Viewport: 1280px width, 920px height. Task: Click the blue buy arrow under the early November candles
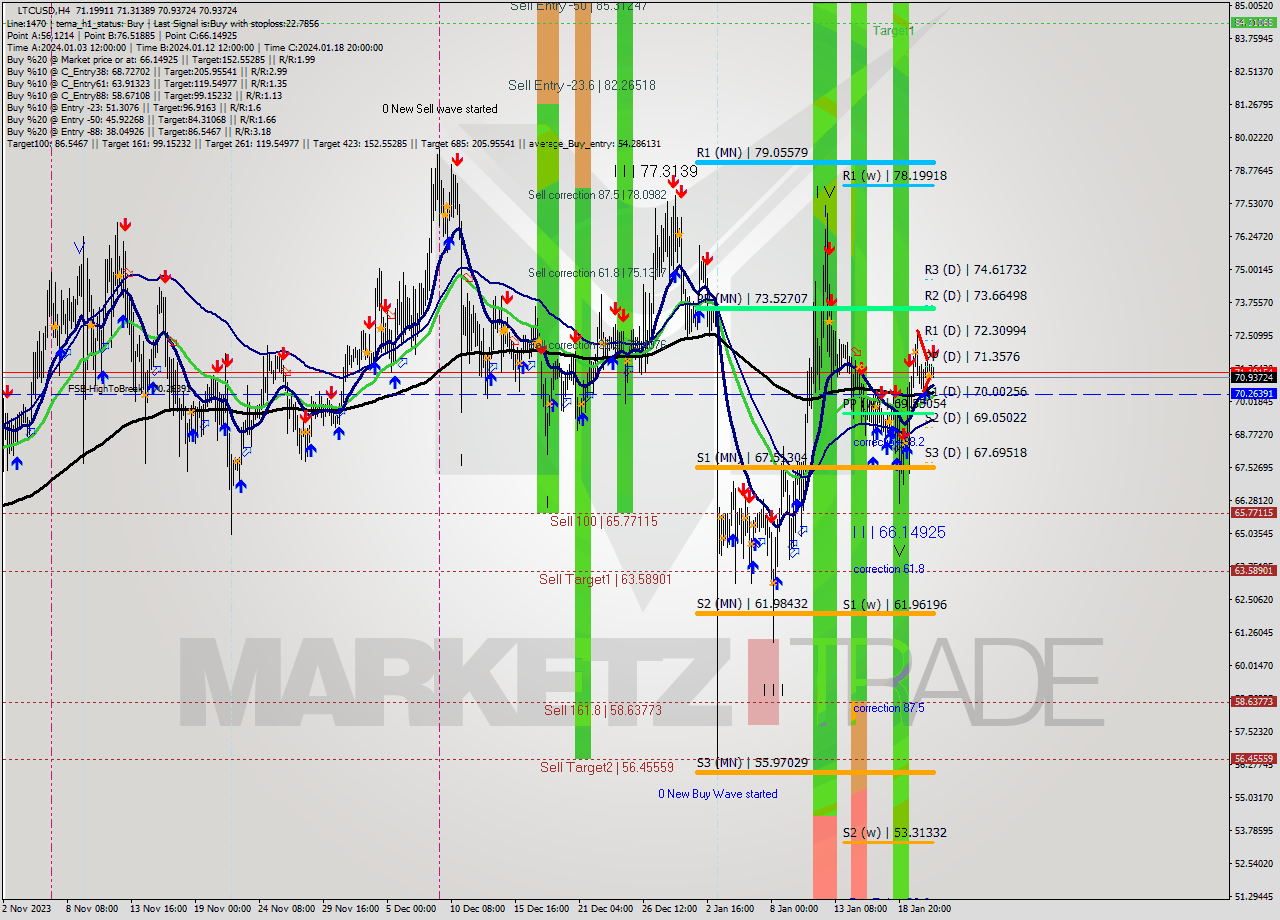coord(18,463)
